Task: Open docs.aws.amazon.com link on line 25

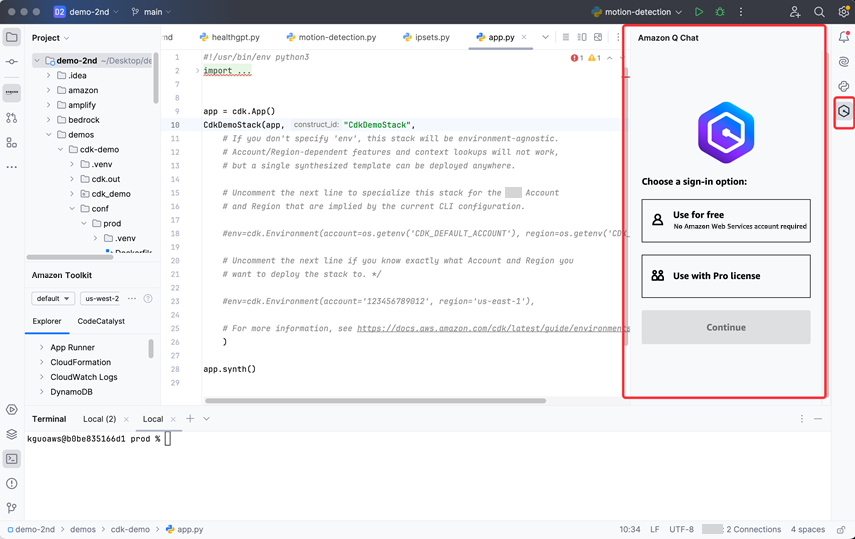Action: tap(493, 328)
